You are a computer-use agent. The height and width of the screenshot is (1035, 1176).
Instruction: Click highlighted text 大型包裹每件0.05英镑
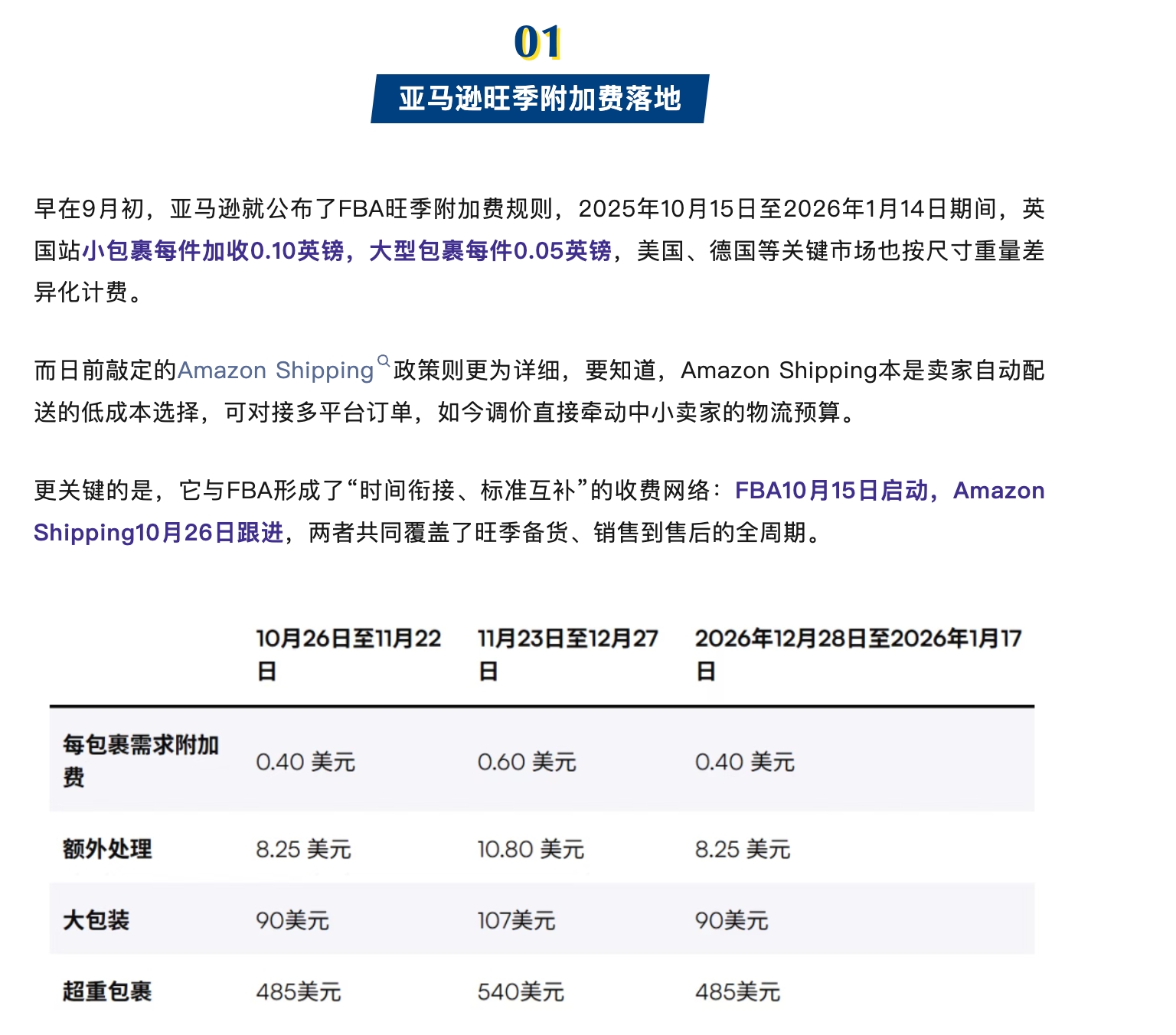coord(490,251)
